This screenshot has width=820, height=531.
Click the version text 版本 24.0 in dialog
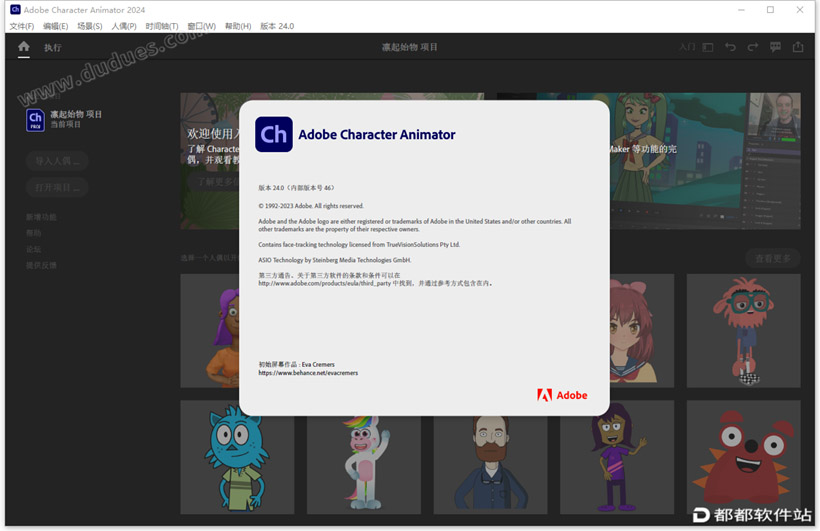click(296, 188)
